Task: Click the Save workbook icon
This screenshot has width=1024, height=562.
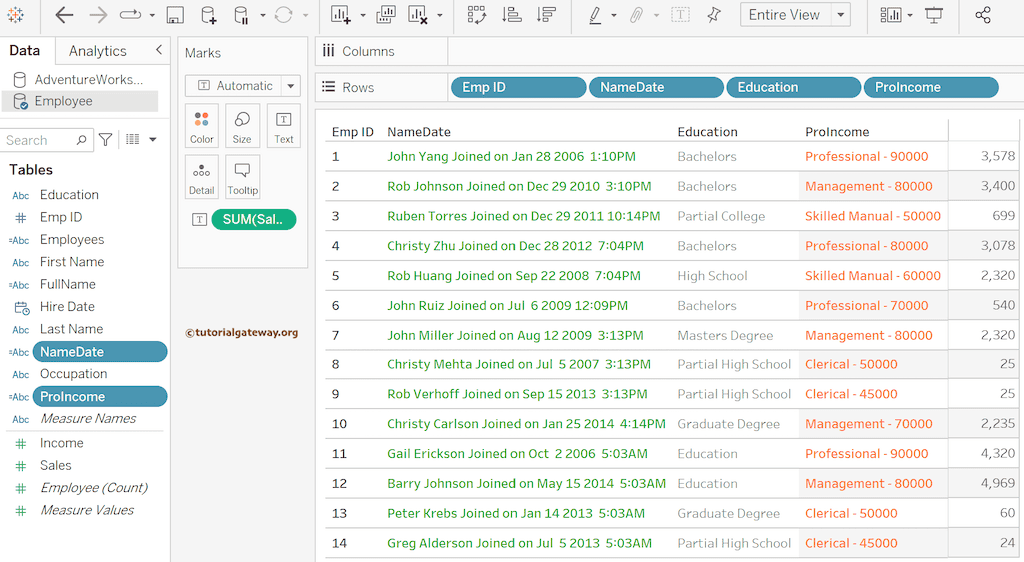Action: pos(175,15)
